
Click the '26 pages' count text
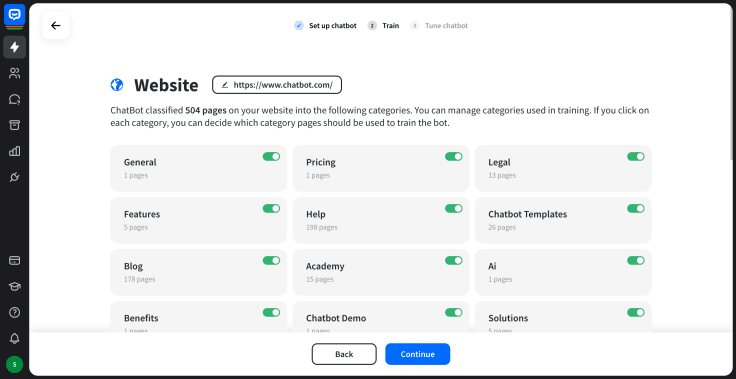[x=502, y=227]
